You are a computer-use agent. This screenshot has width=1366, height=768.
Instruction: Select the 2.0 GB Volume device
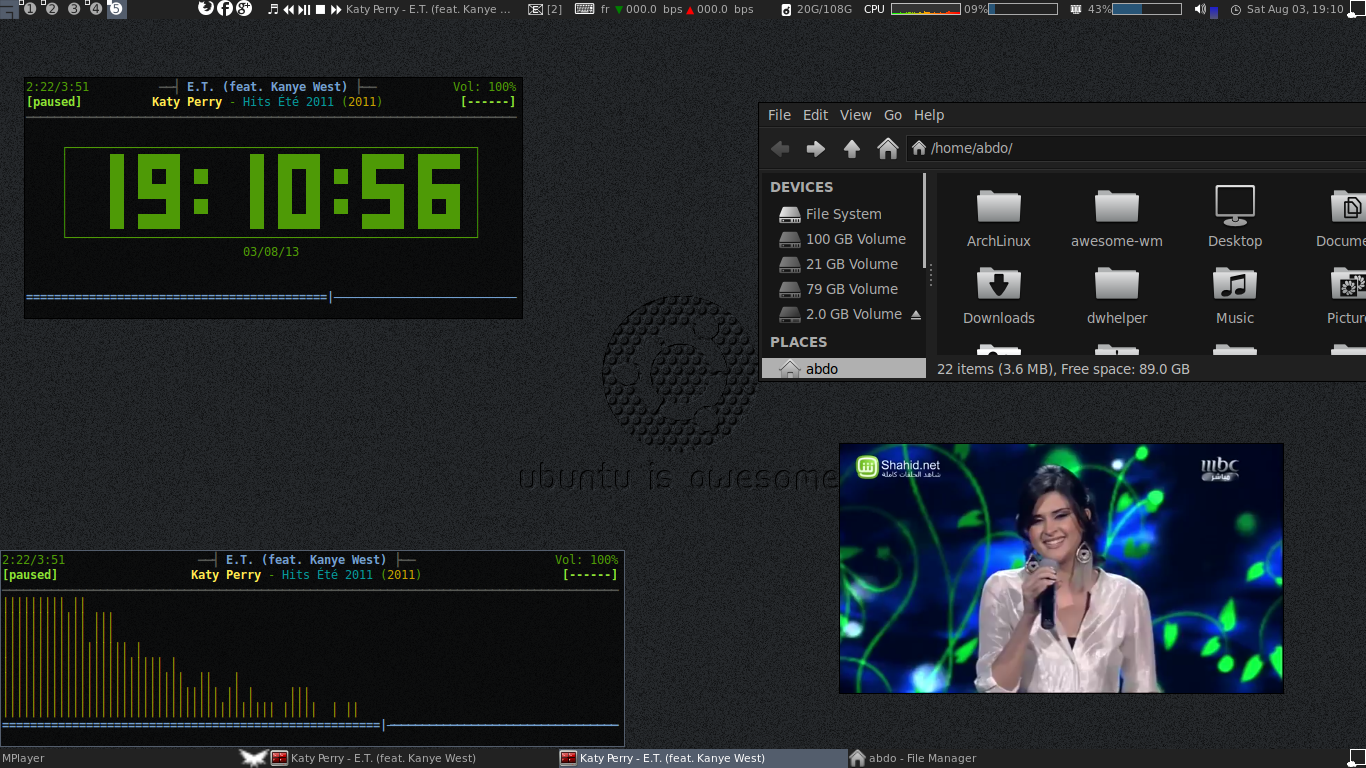point(842,314)
